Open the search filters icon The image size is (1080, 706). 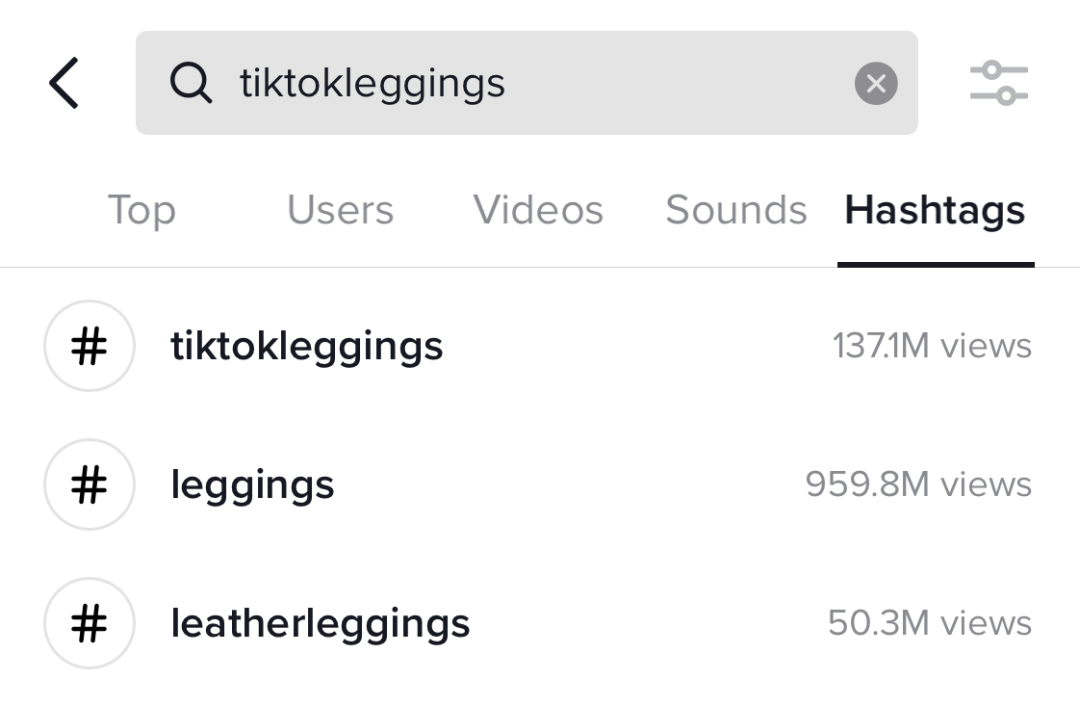click(998, 83)
